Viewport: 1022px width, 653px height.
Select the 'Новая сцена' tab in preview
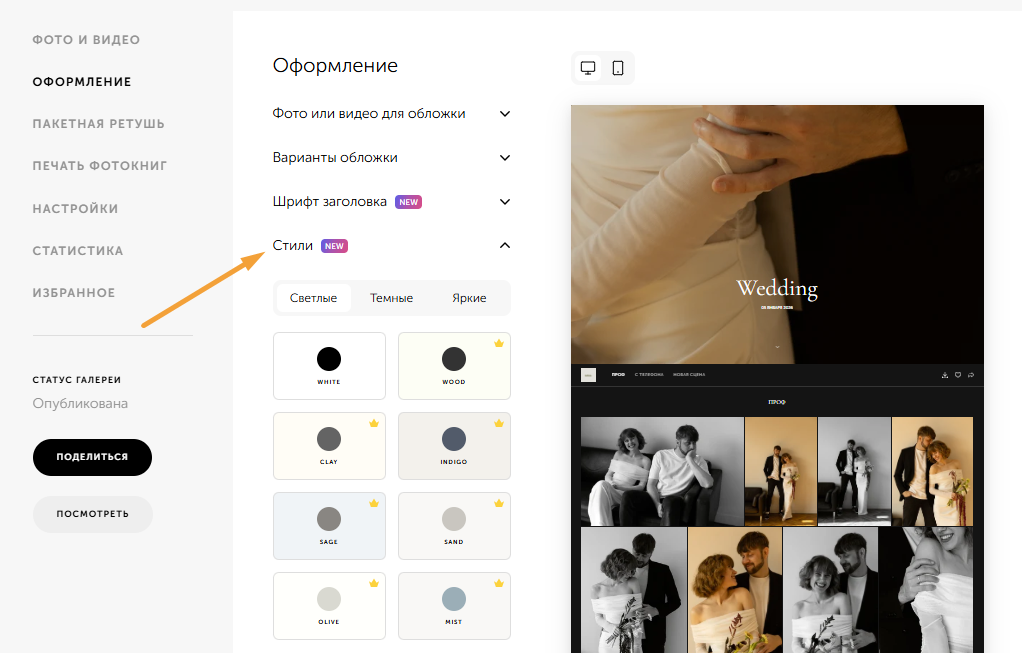tap(689, 375)
